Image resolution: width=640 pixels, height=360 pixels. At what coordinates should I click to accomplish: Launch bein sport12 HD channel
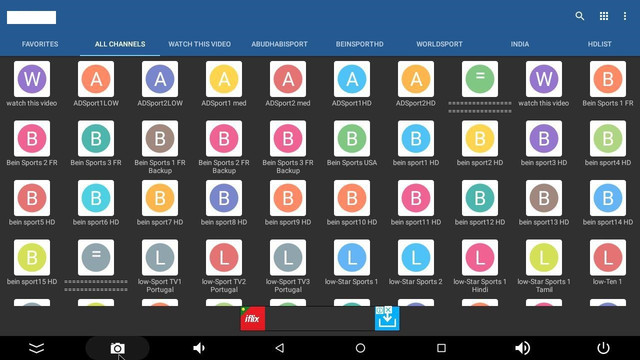click(480, 198)
